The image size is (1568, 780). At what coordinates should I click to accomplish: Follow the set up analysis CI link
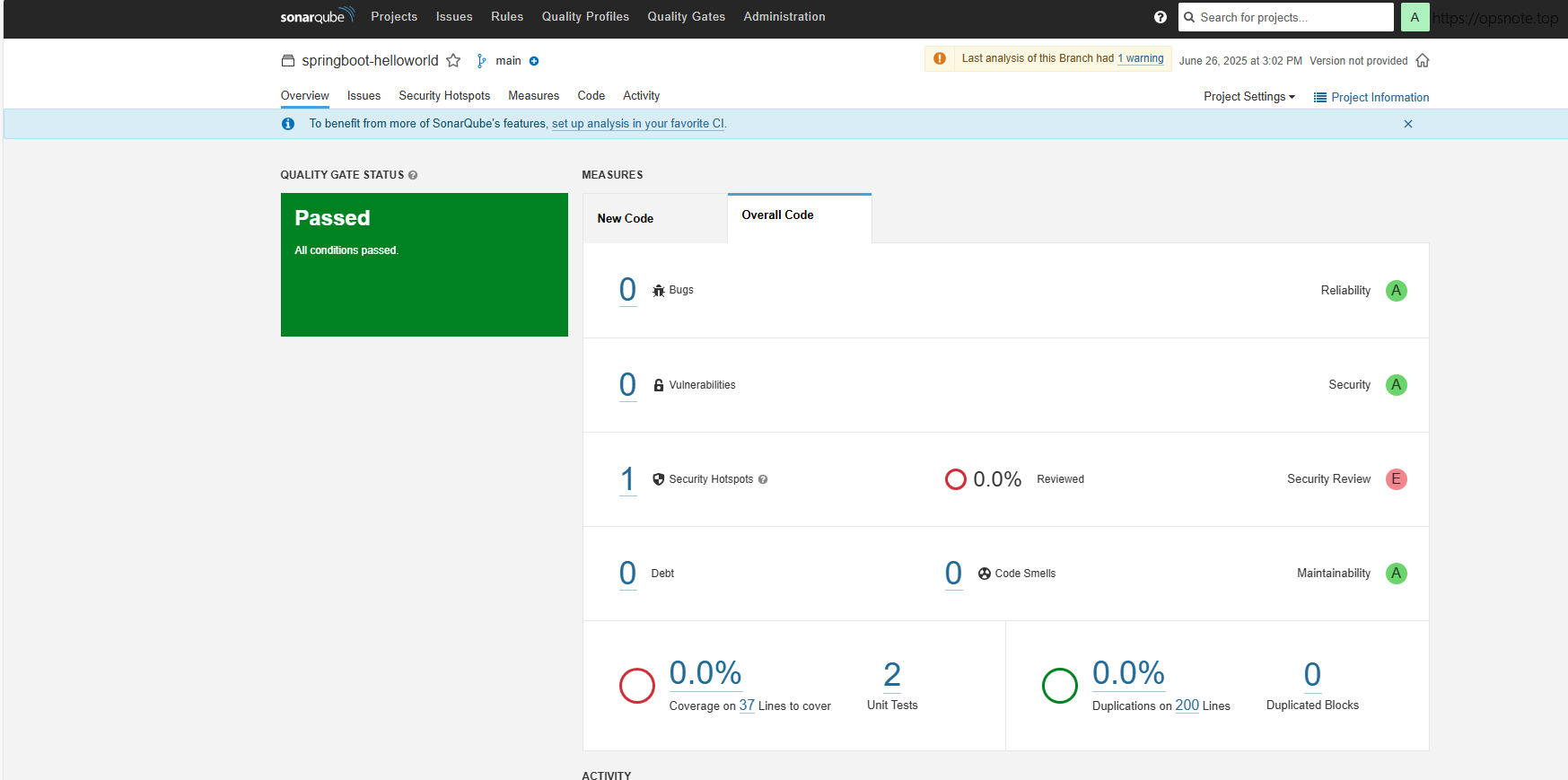point(638,124)
